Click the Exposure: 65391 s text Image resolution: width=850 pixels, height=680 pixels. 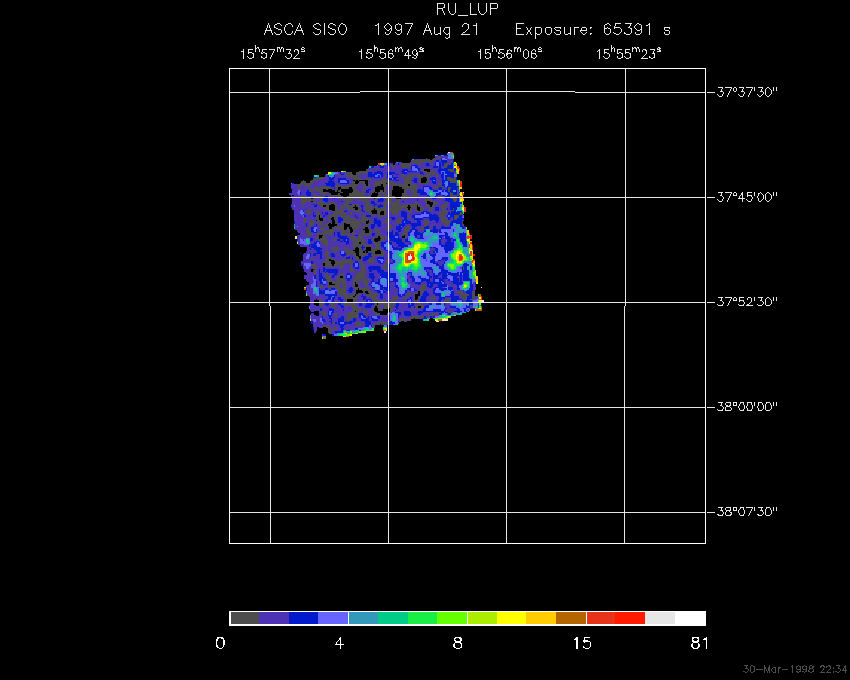[592, 30]
